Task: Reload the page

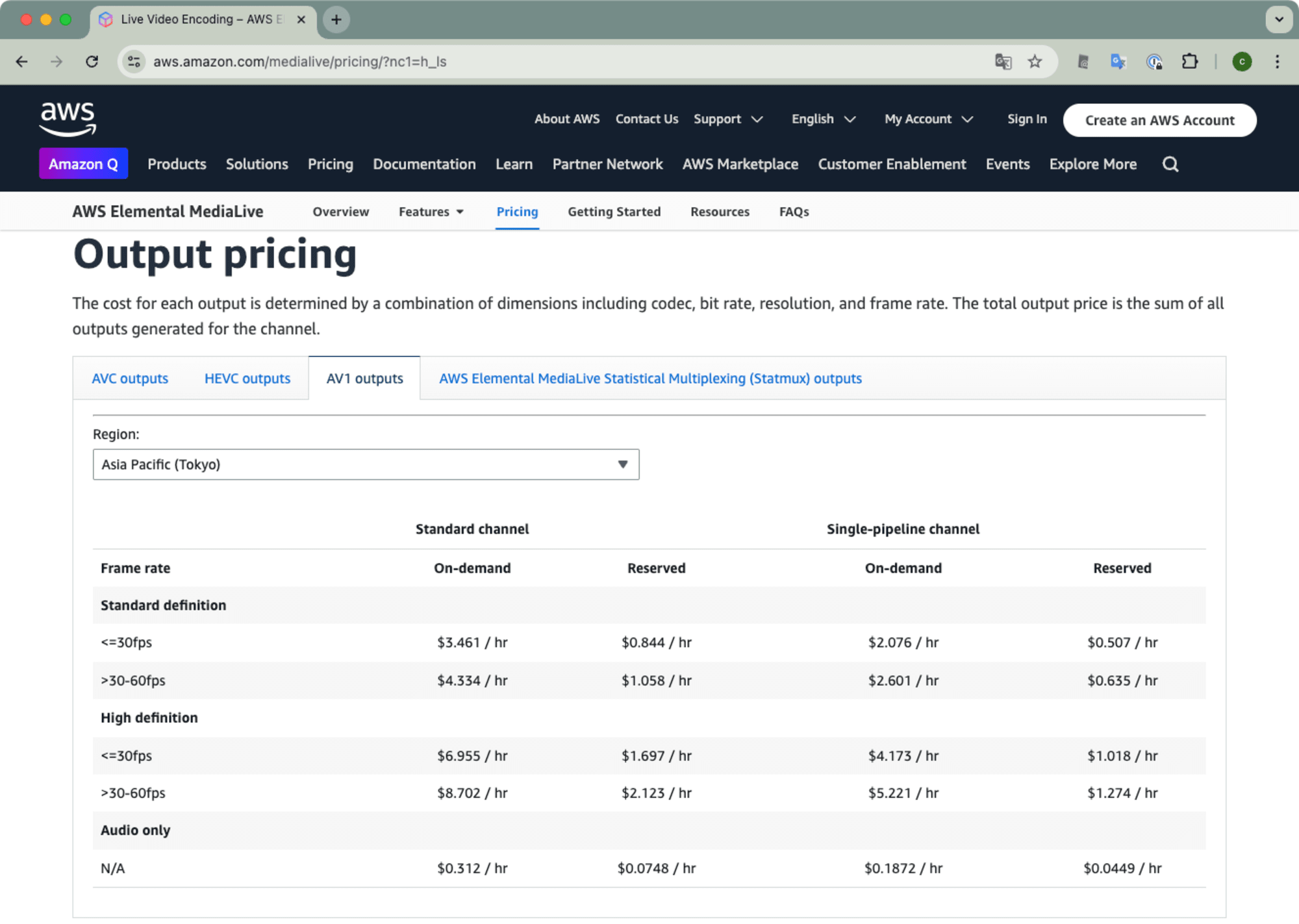Action: pyautogui.click(x=92, y=62)
